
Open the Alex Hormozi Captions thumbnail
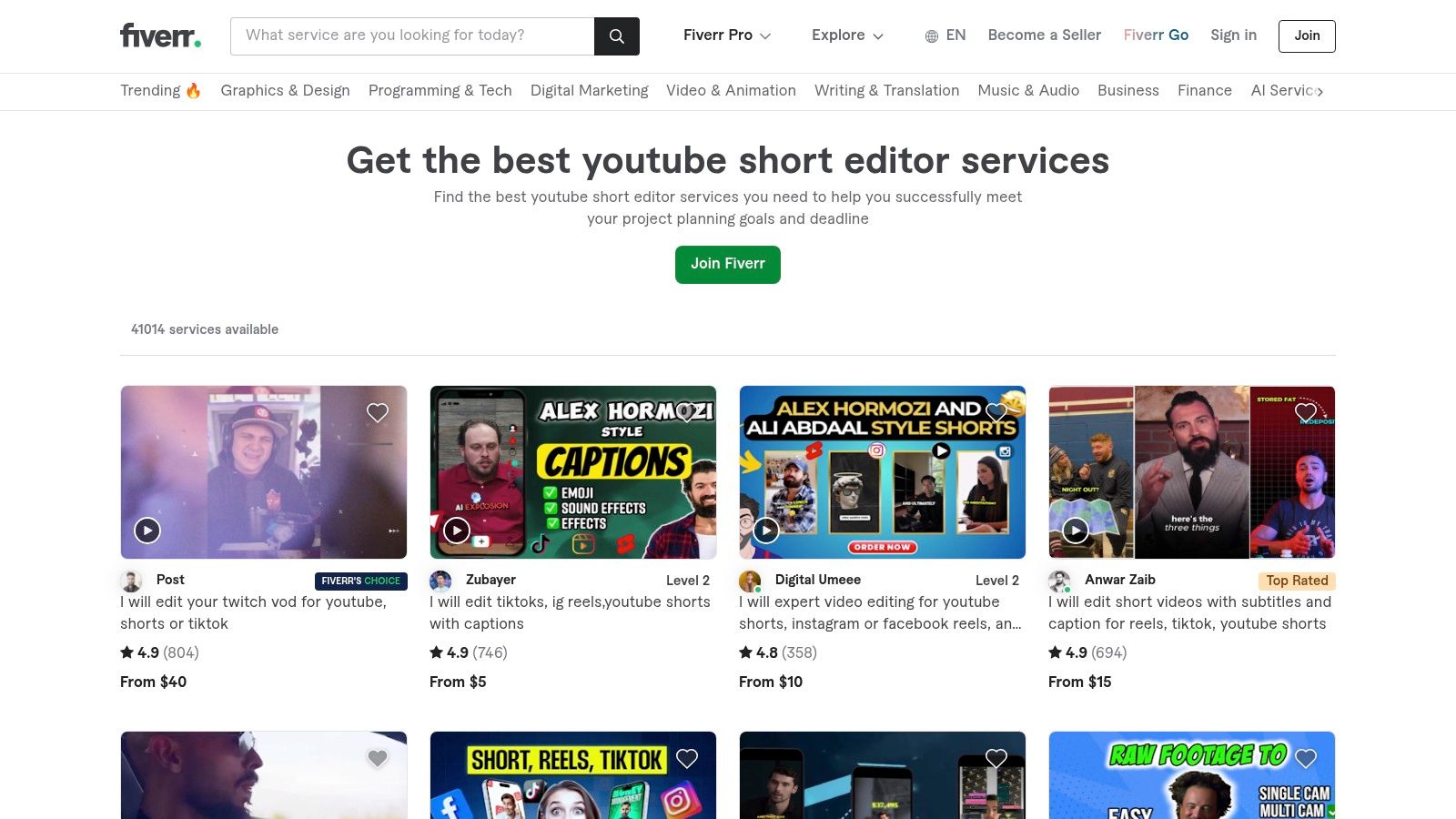(573, 472)
